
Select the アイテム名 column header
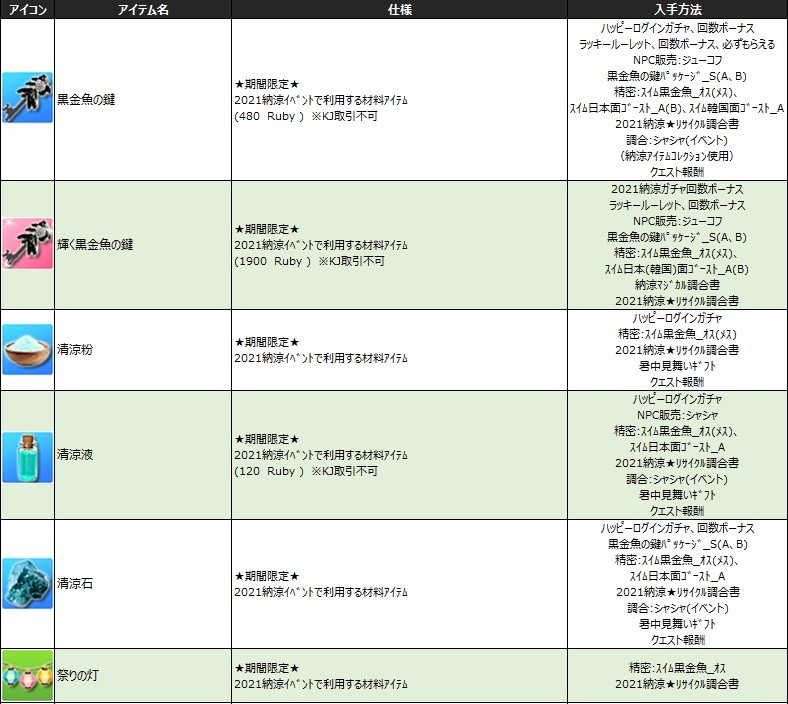coord(143,10)
